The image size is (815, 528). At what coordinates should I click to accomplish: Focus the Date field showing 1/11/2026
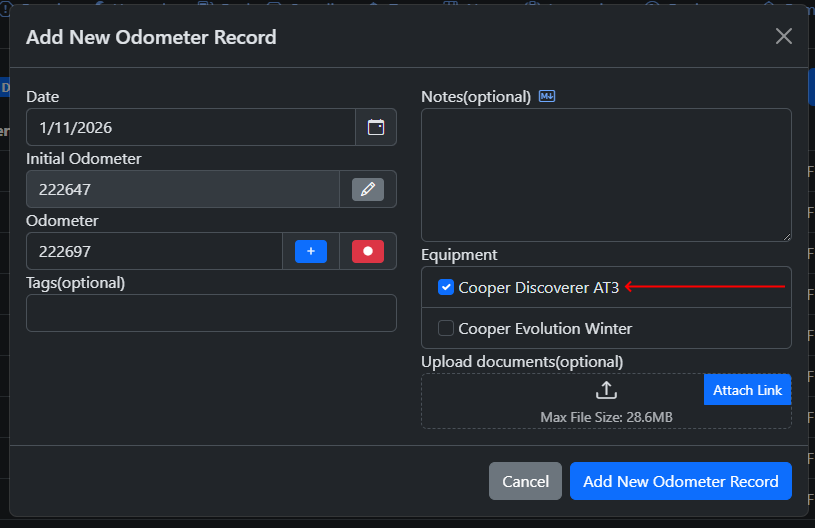pyautogui.click(x=190, y=127)
